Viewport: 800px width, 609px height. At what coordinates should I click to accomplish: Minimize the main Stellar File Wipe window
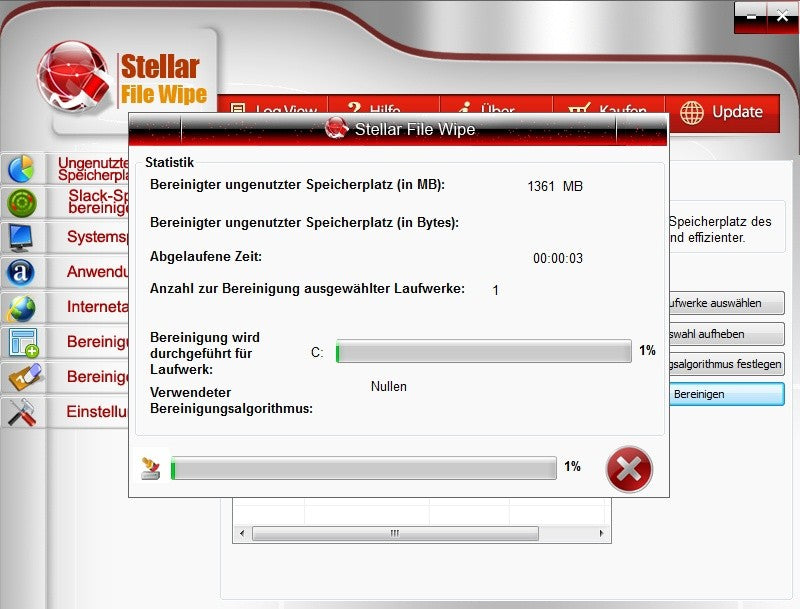(751, 17)
